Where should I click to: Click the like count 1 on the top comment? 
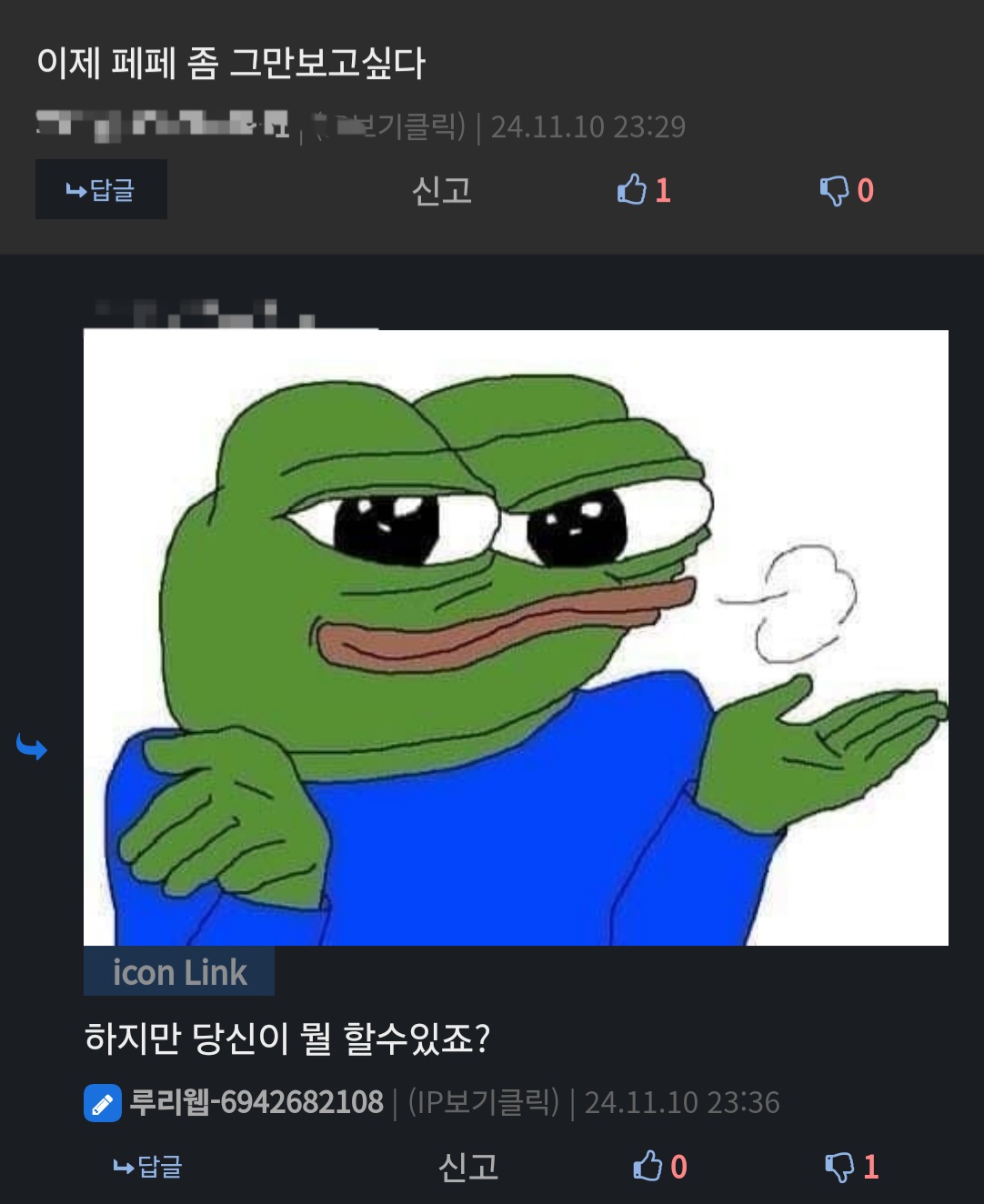click(x=663, y=190)
